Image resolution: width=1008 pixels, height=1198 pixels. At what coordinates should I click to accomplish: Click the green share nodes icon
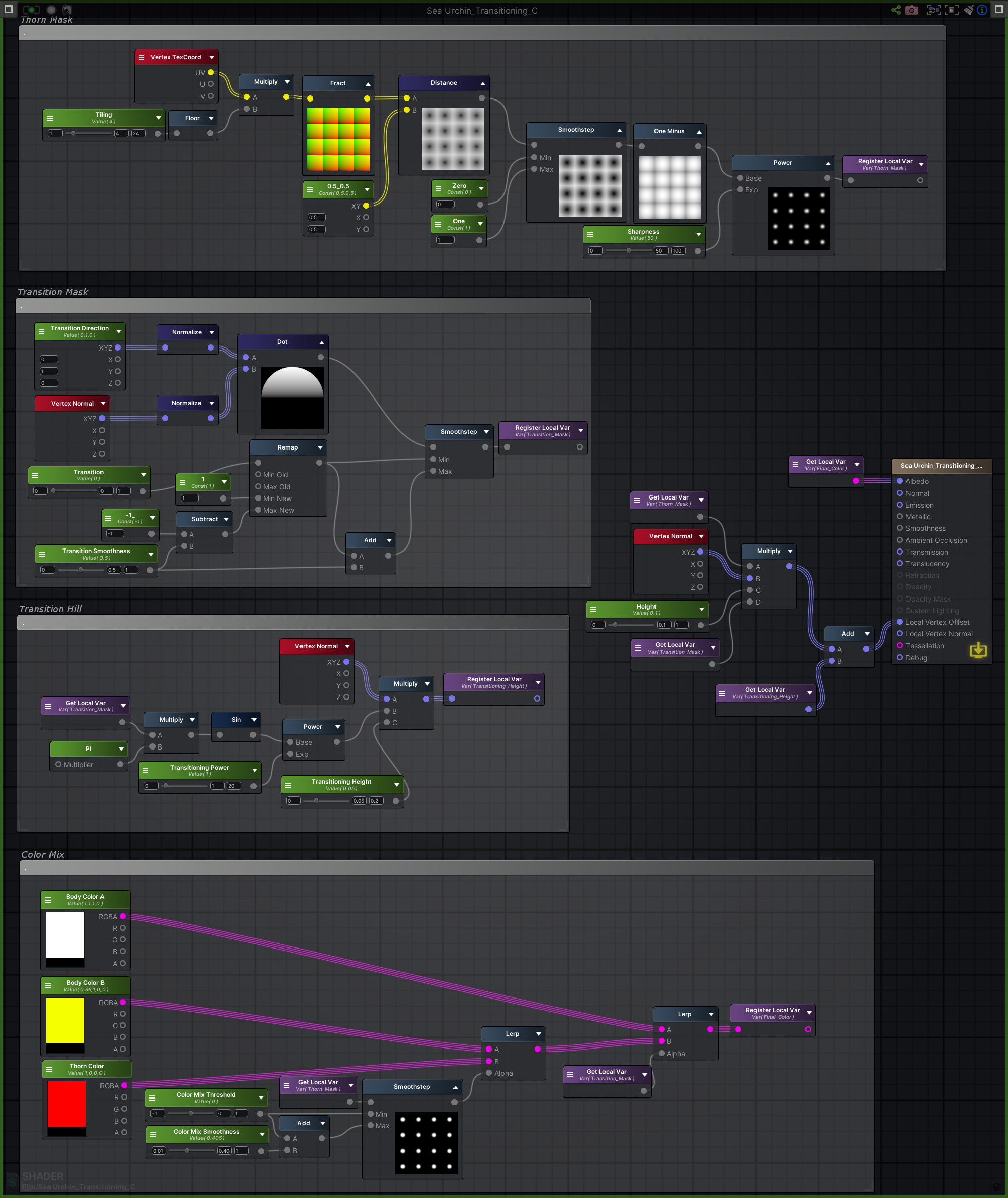(x=896, y=10)
